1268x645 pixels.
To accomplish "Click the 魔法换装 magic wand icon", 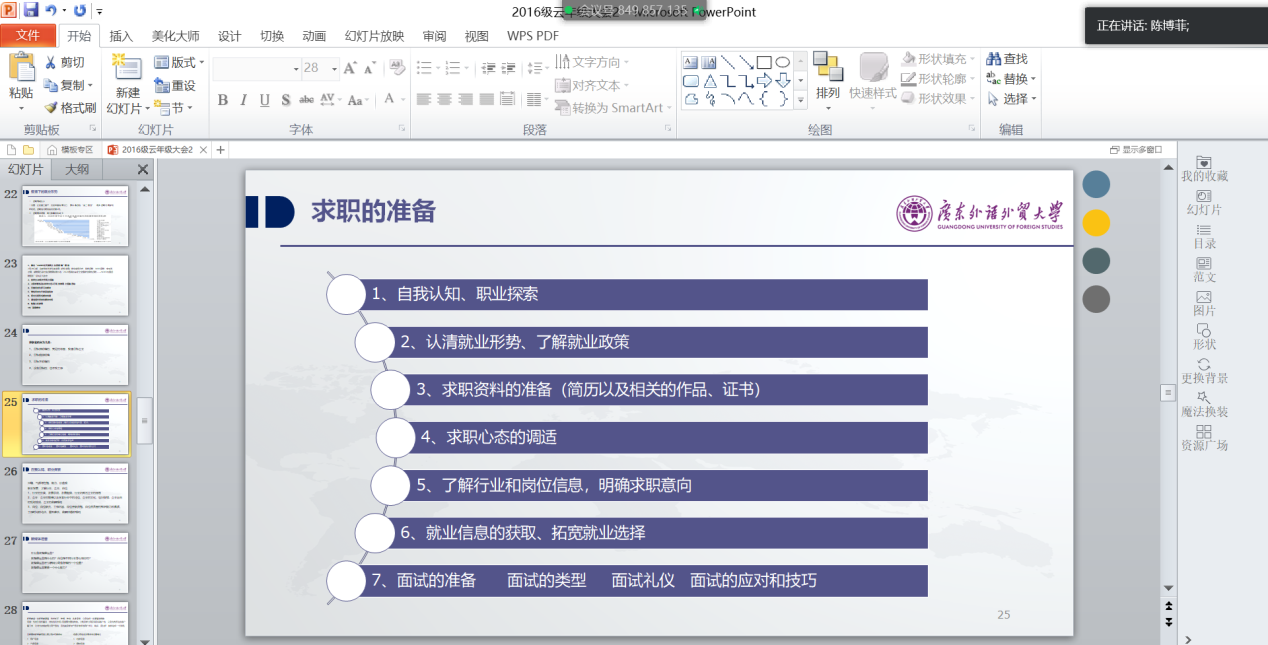I will [1204, 398].
